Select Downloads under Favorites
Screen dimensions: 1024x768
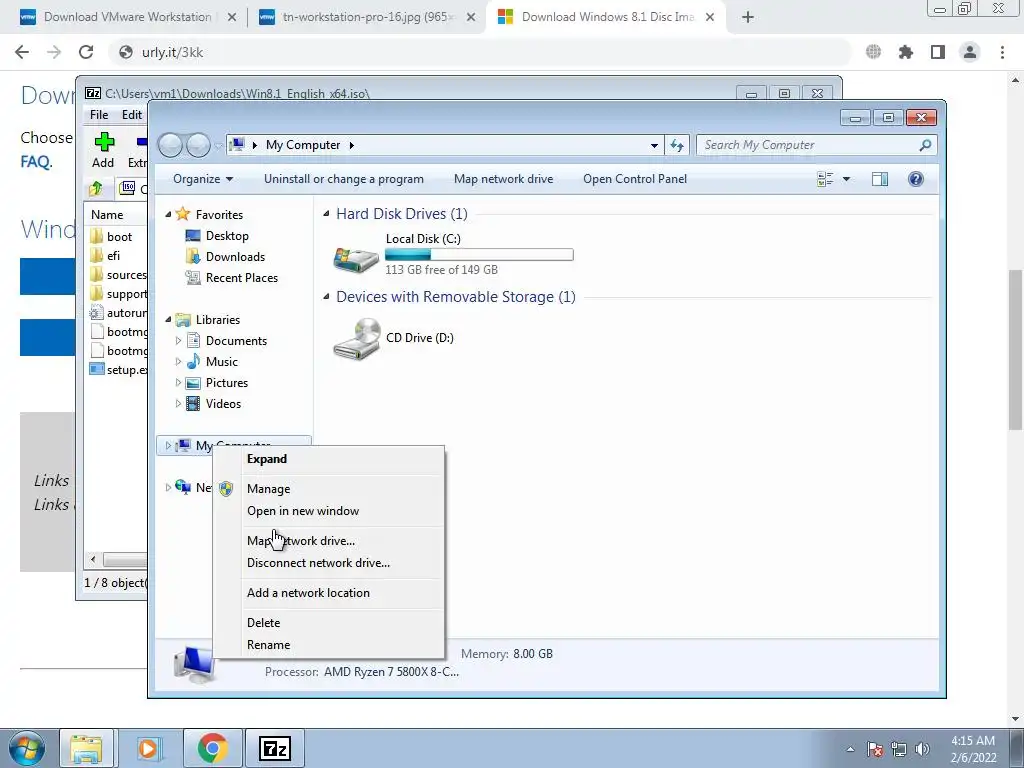[x=235, y=257]
